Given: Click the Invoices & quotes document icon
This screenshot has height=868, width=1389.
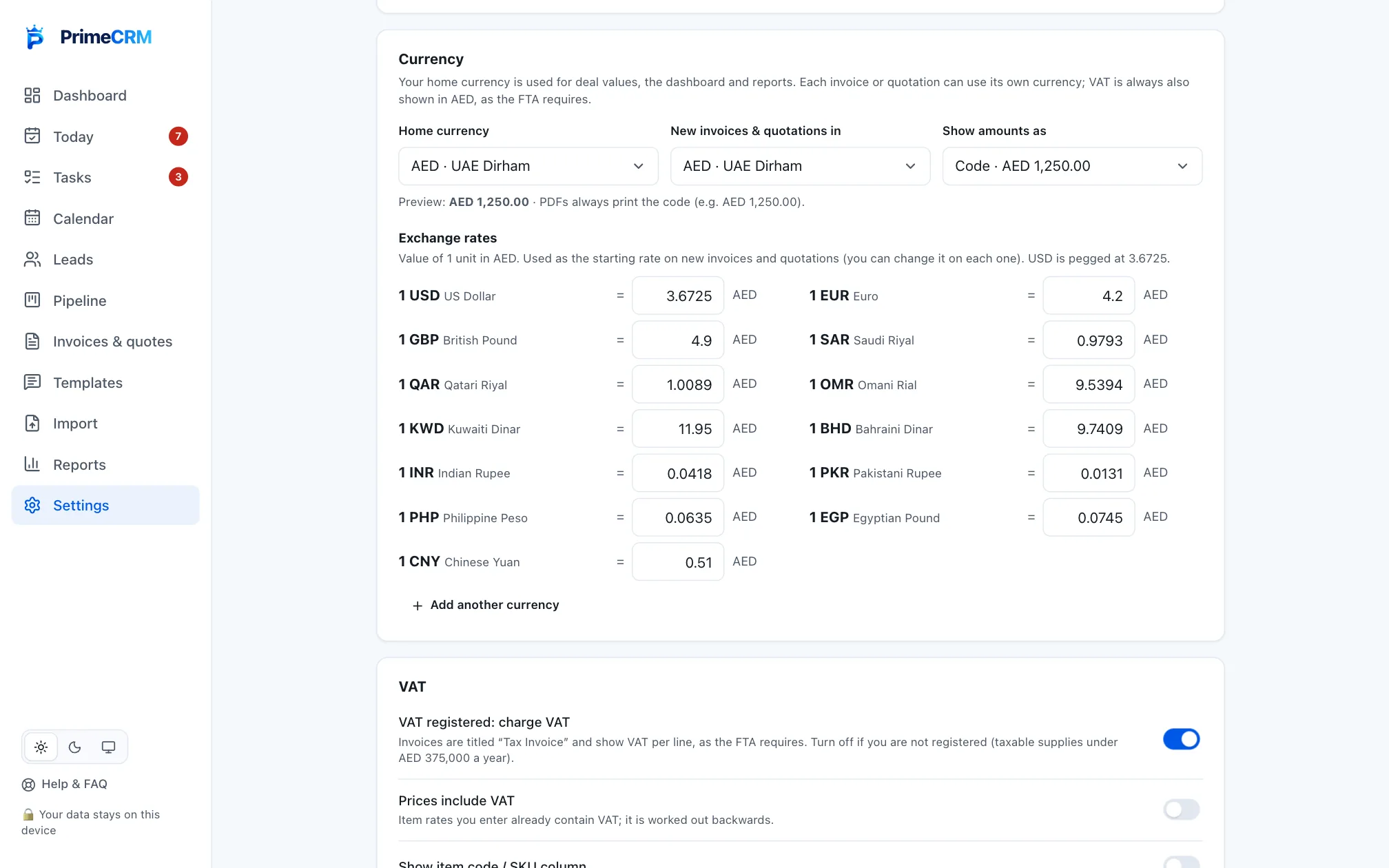Looking at the screenshot, I should pyautogui.click(x=32, y=341).
